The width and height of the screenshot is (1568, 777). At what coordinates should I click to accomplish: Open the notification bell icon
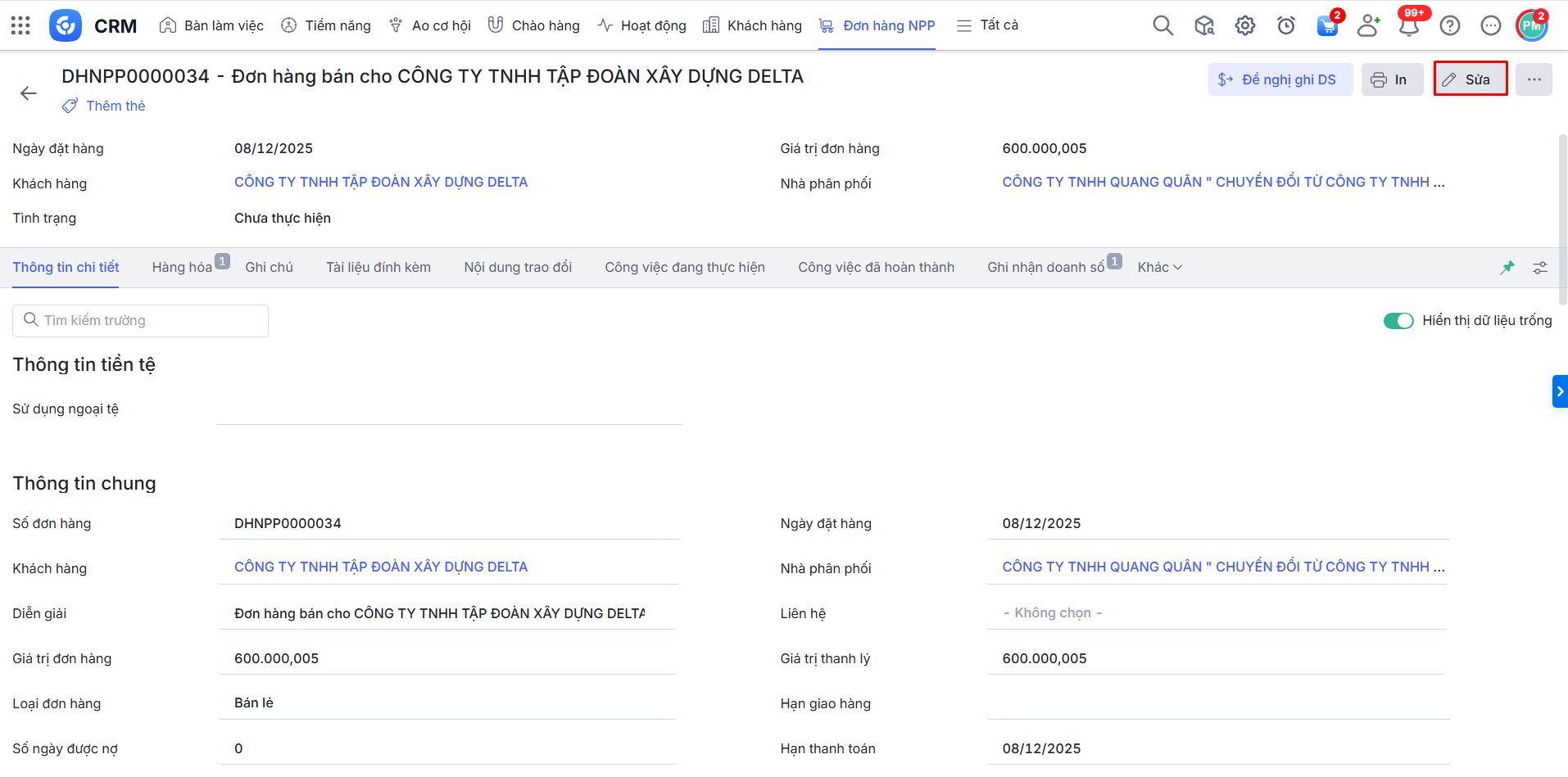[1408, 26]
